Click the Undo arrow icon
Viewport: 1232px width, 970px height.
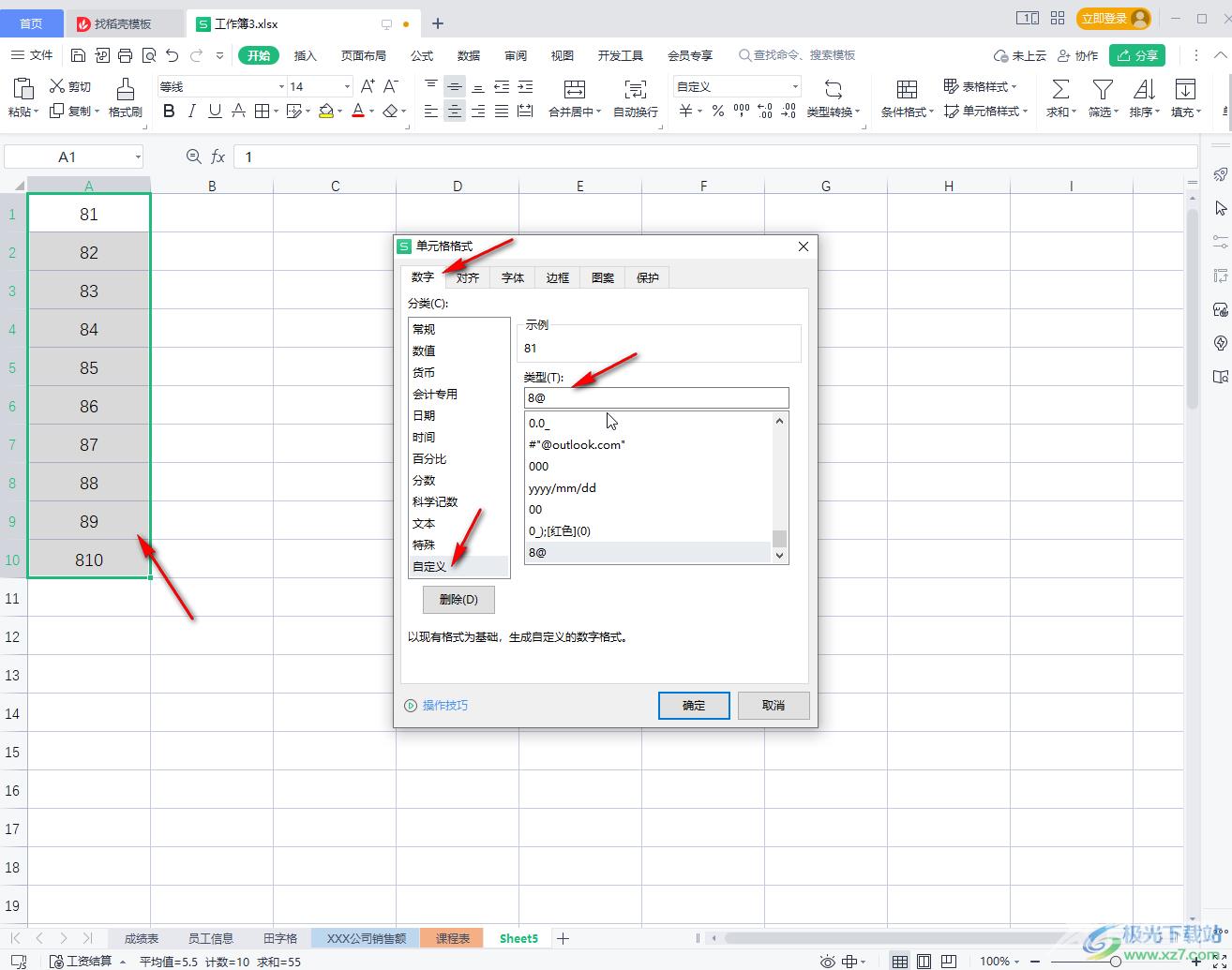172,55
